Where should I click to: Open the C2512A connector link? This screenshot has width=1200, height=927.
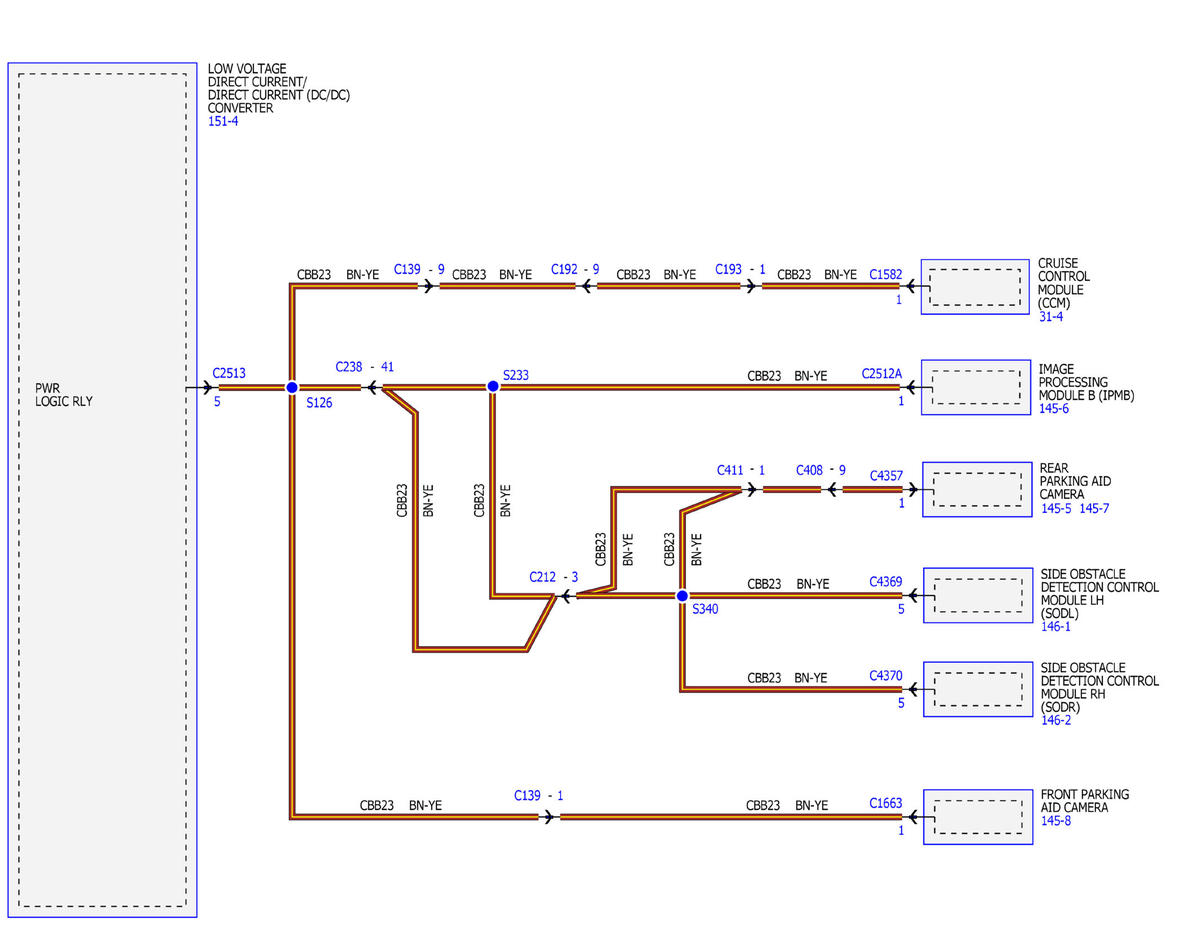coord(882,374)
